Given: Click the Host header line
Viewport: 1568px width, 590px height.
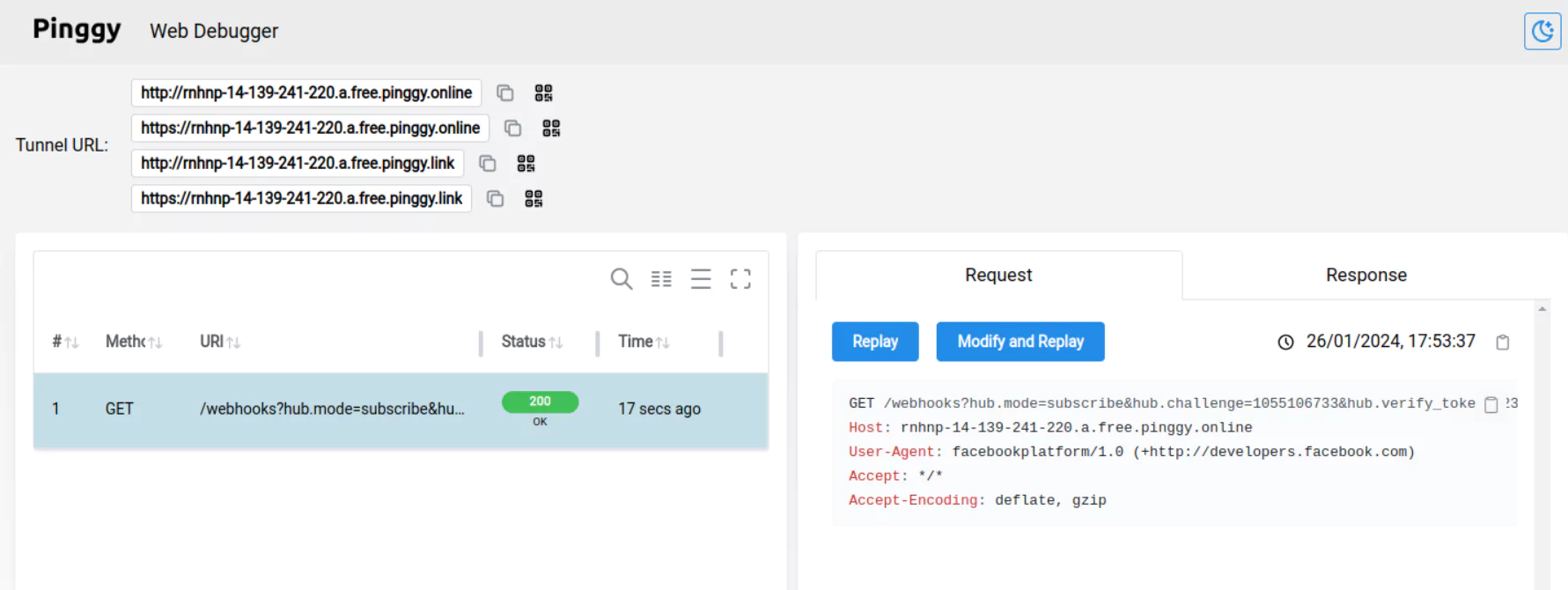Looking at the screenshot, I should coord(1050,427).
